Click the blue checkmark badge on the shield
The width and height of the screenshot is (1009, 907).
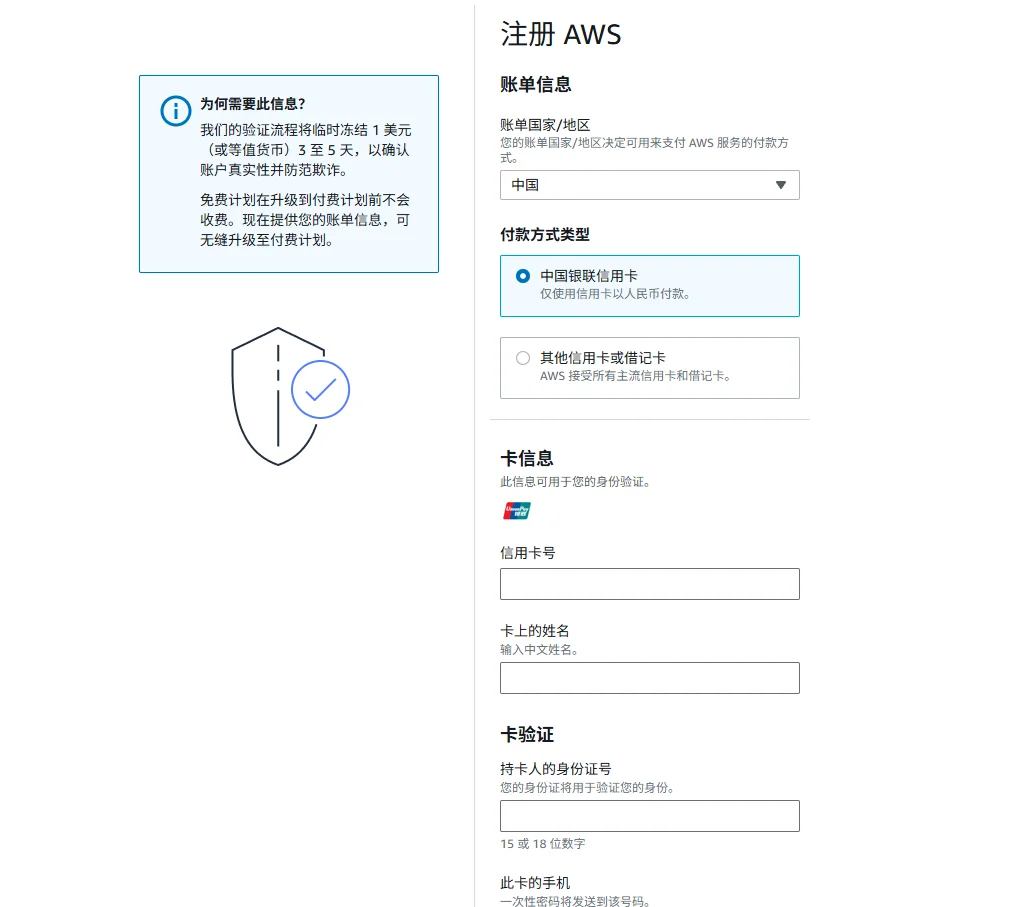pyautogui.click(x=320, y=389)
